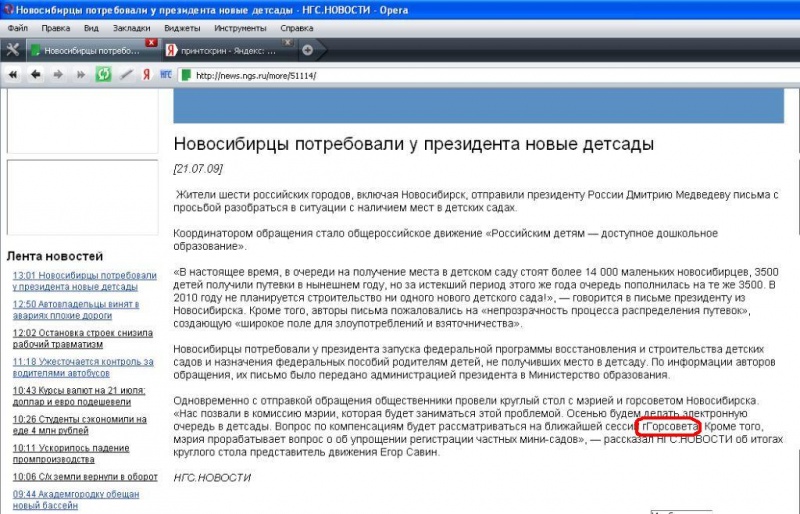Open news link Автовладельцы винят в авариях
The width and height of the screenshot is (800, 514).
pyautogui.click(x=76, y=310)
